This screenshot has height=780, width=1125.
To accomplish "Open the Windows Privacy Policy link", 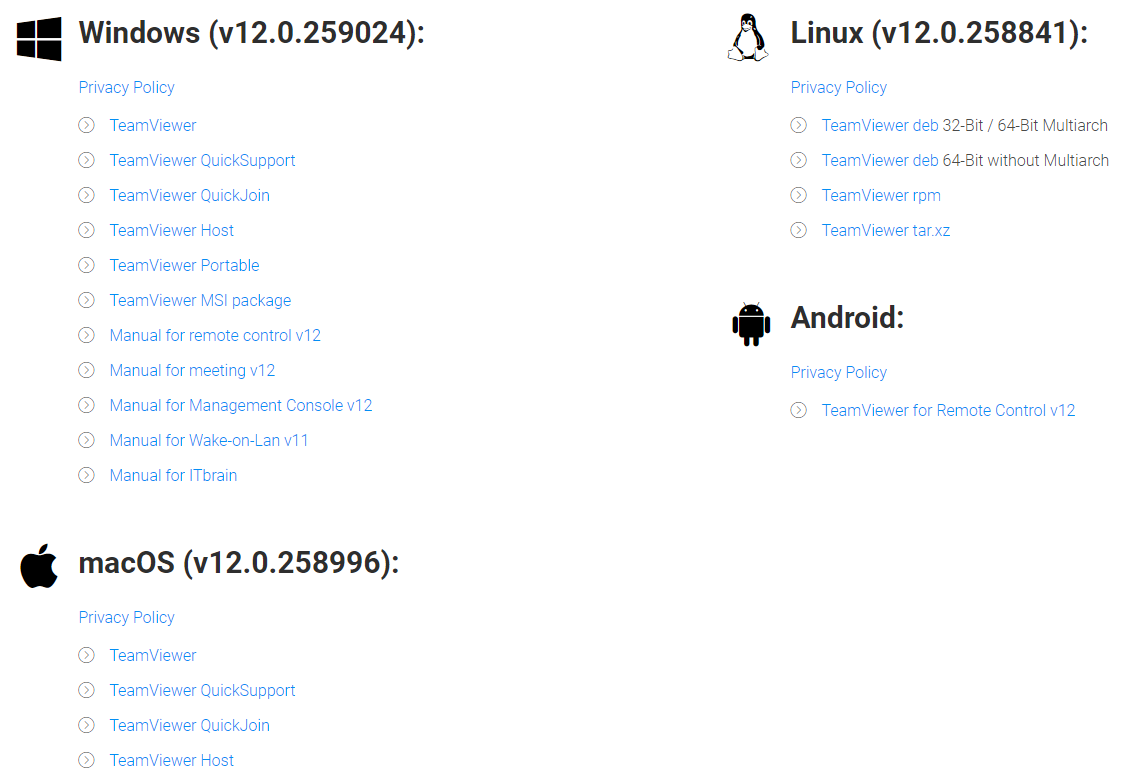I will 126,87.
